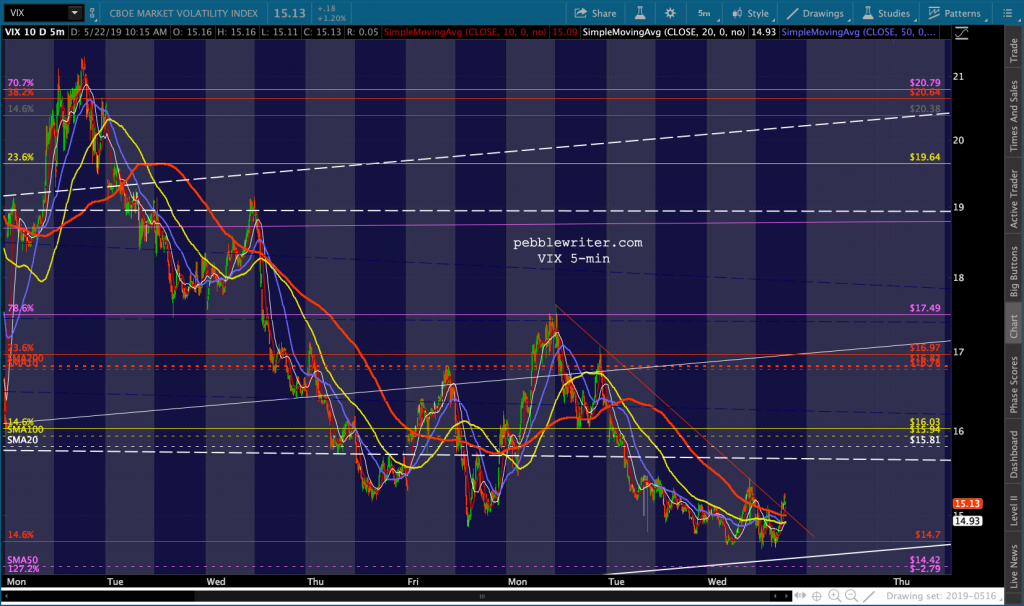The image size is (1024, 606).
Task: Open chart settings gear icon
Action: pos(670,13)
